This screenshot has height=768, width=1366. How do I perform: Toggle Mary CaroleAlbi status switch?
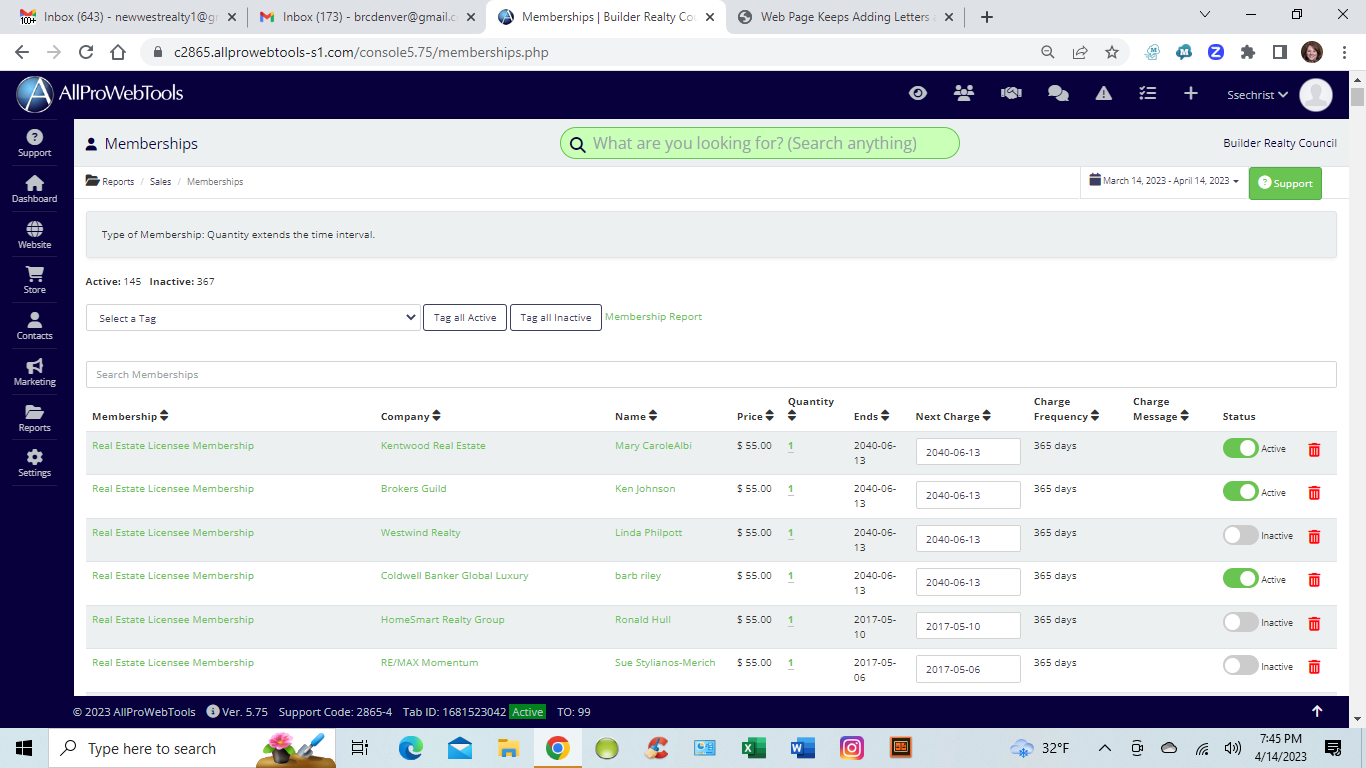[1240, 448]
